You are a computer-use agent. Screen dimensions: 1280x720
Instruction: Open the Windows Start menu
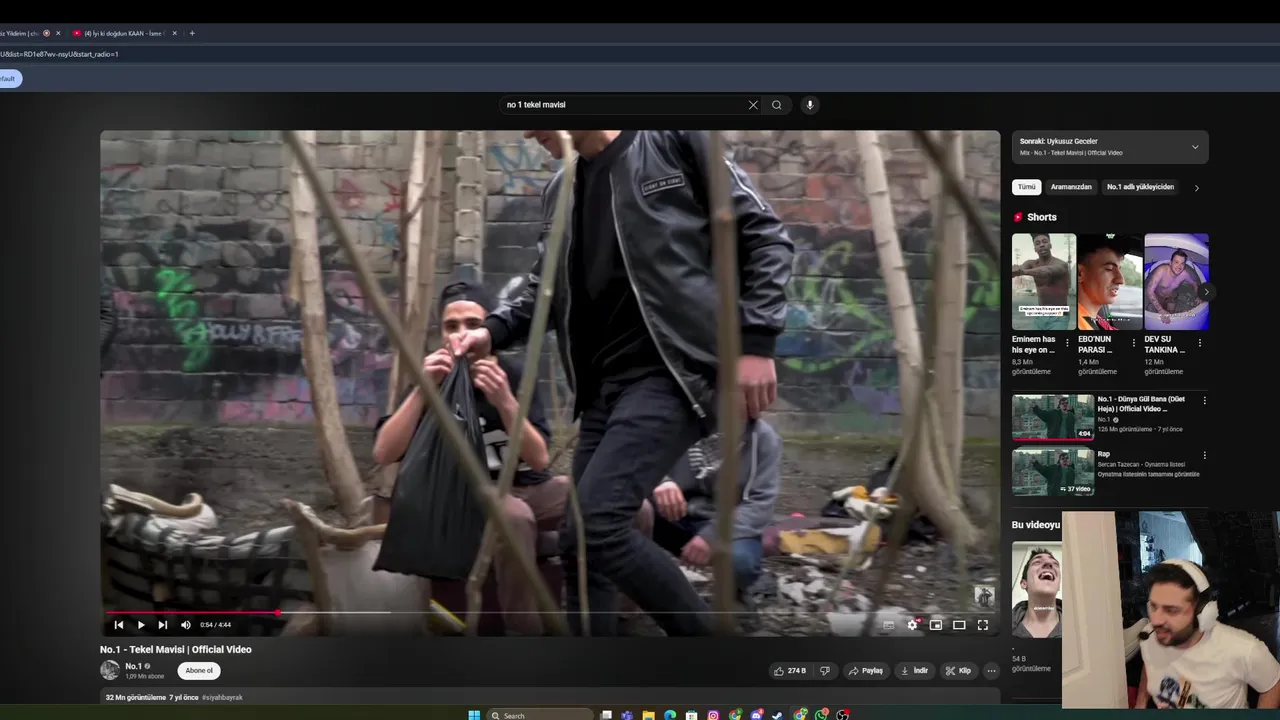(474, 714)
